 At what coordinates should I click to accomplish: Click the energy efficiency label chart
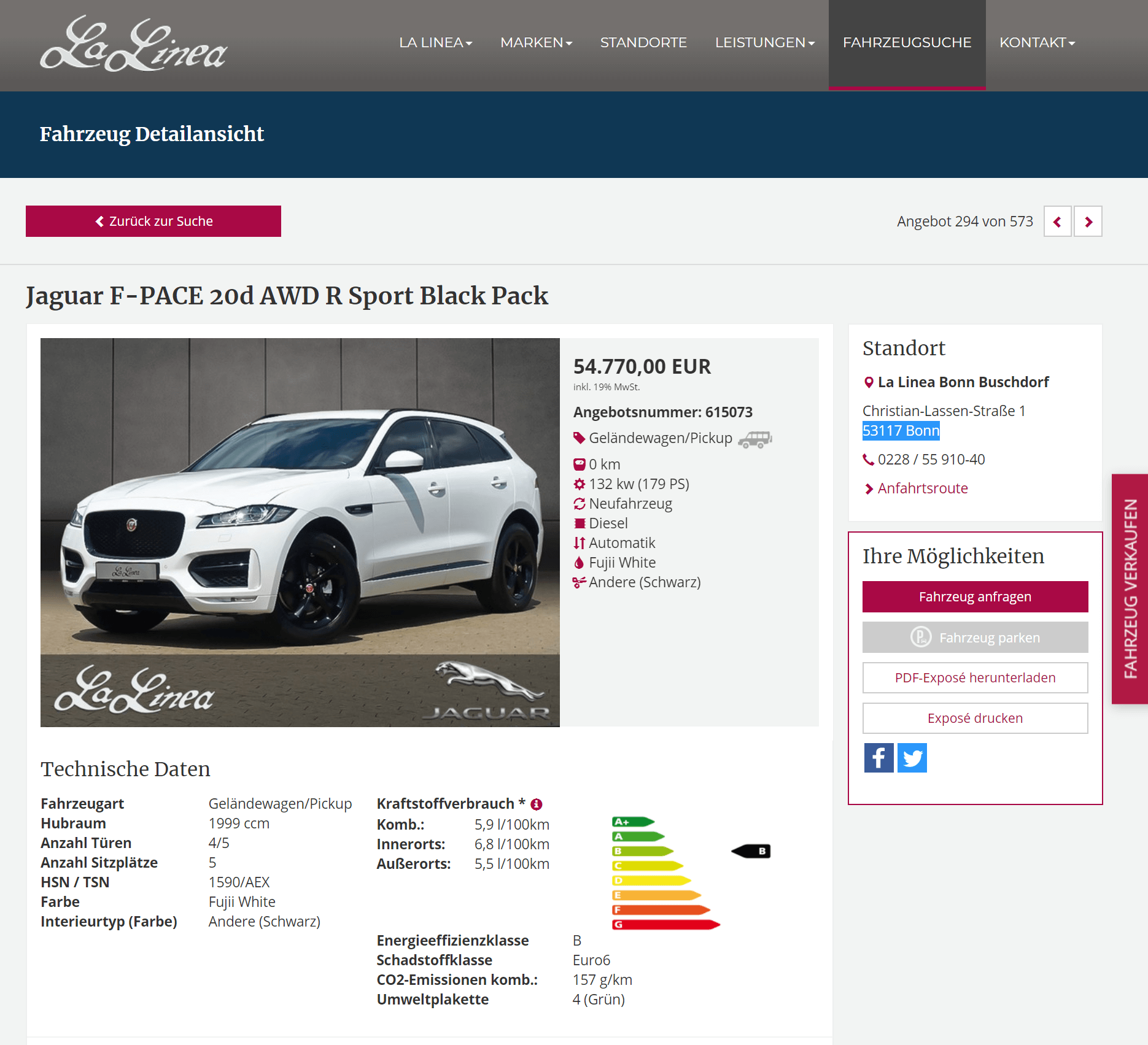[666, 873]
